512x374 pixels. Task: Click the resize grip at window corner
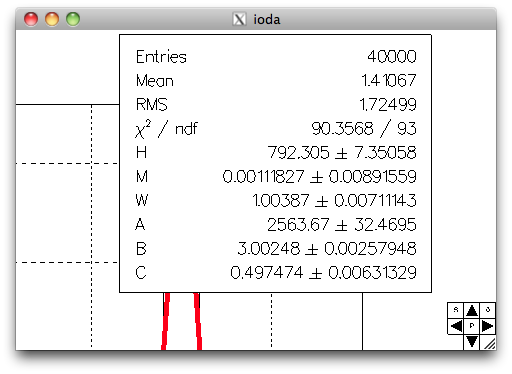pyautogui.click(x=489, y=344)
